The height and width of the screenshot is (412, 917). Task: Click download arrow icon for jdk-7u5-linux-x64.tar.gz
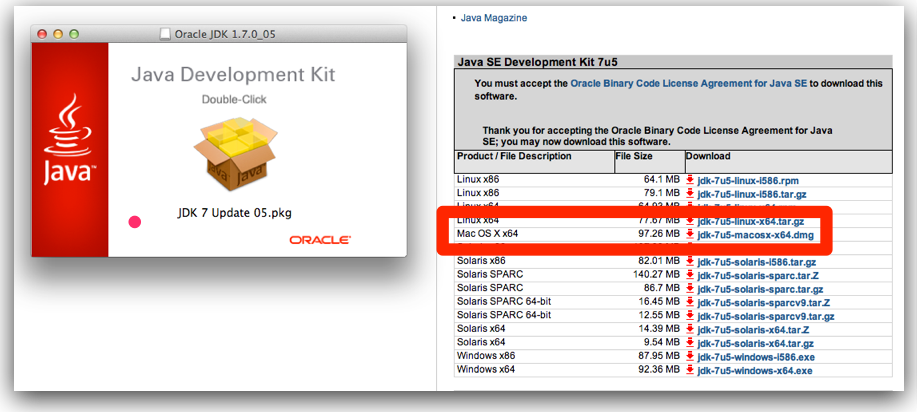(x=690, y=221)
